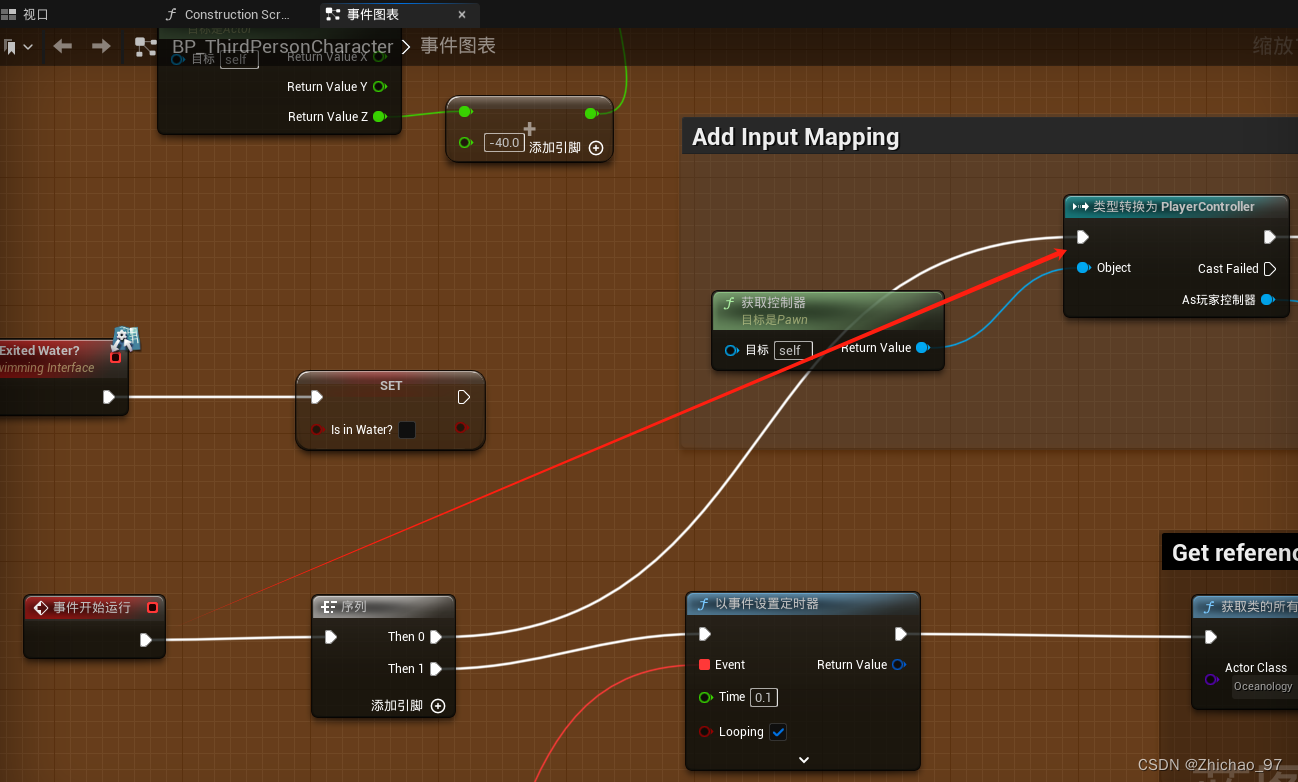Click the cast node output execution pin
The image size is (1298, 782).
coord(1269,237)
